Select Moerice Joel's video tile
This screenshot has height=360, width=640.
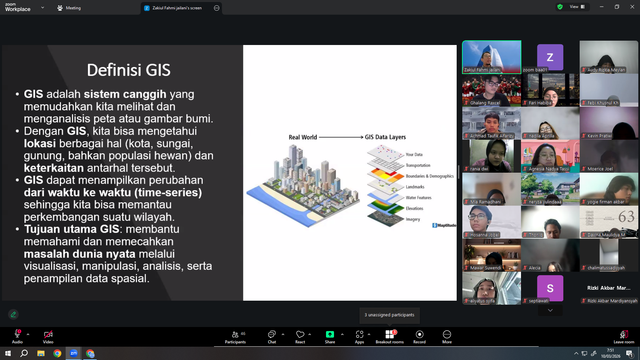click(609, 156)
